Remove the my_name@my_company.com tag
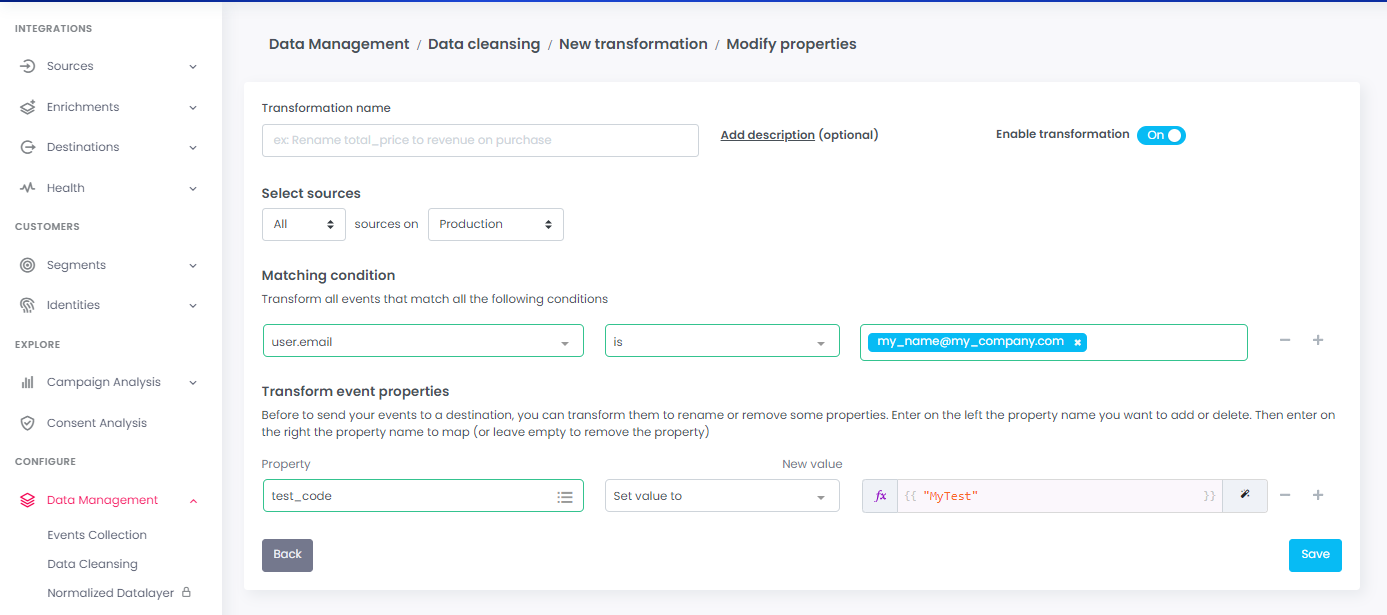The width and height of the screenshot is (1387, 615). click(x=1077, y=342)
